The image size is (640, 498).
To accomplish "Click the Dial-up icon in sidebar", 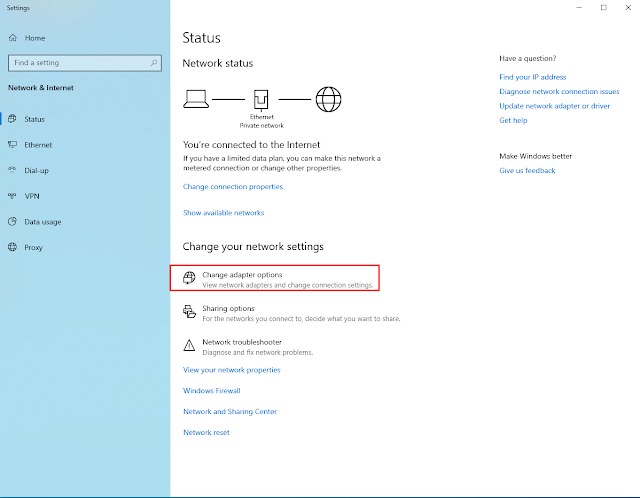I will pyautogui.click(x=12, y=170).
